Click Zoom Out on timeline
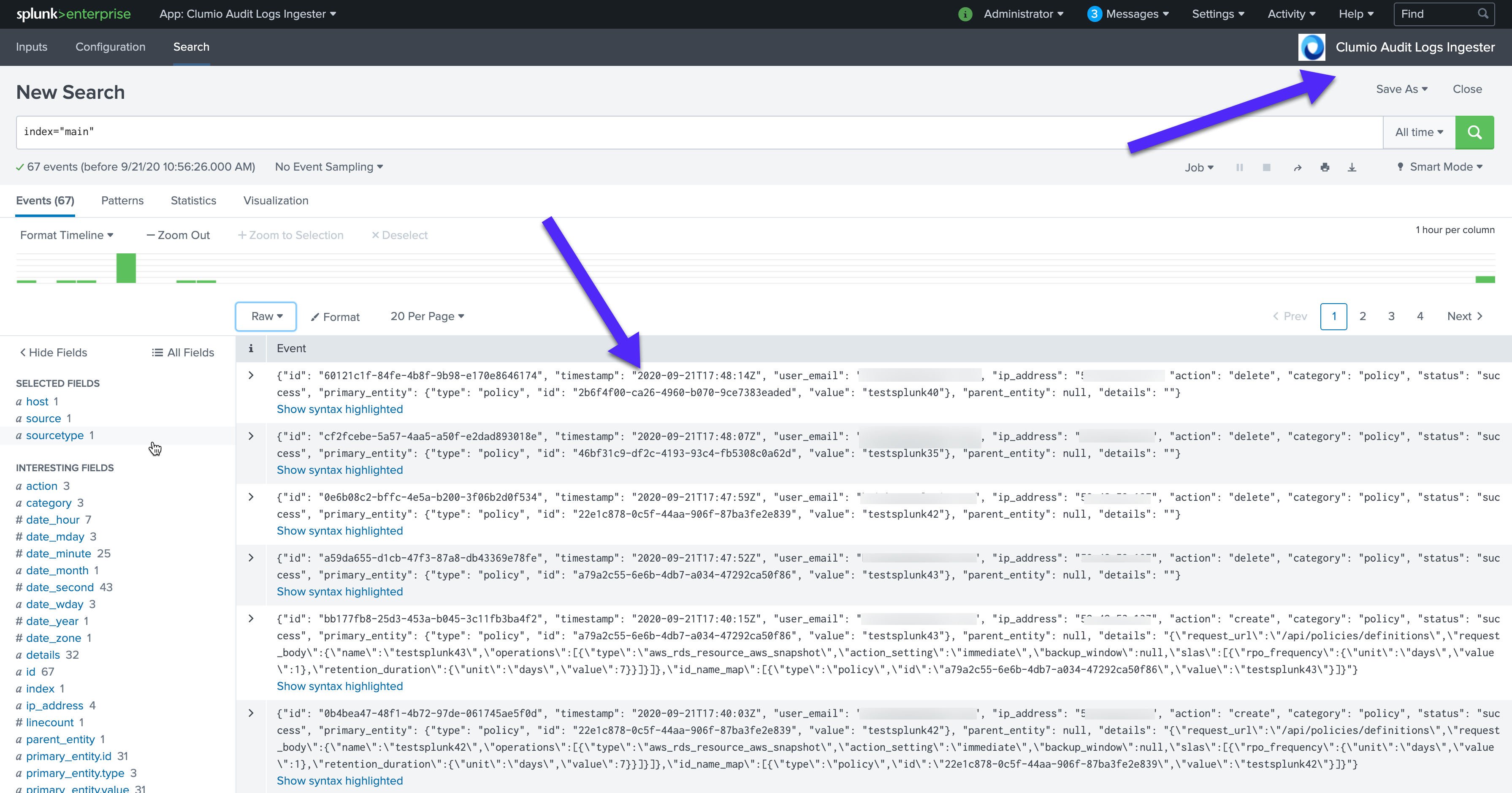The image size is (1512, 793). [178, 235]
